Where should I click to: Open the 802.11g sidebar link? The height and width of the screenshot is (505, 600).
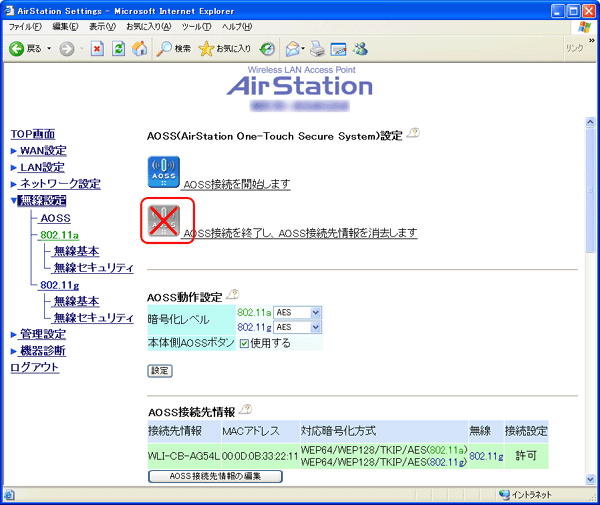tap(59, 285)
